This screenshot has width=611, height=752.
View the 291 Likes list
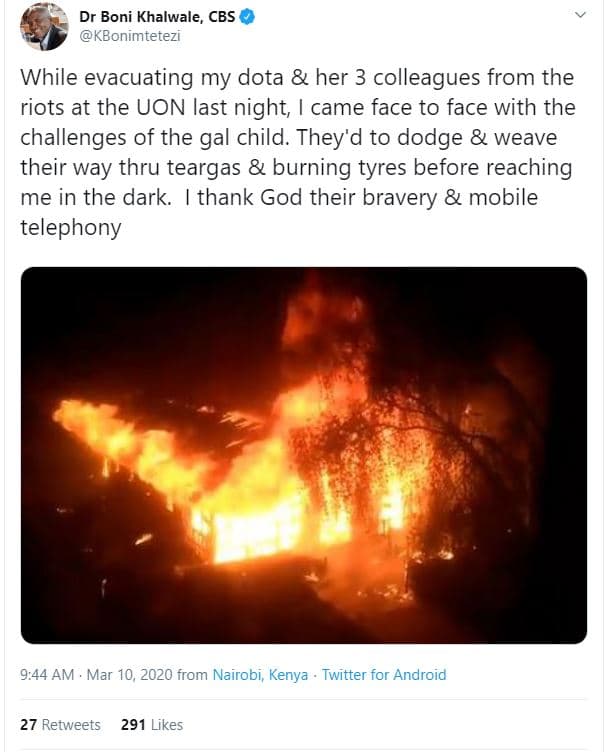click(152, 724)
